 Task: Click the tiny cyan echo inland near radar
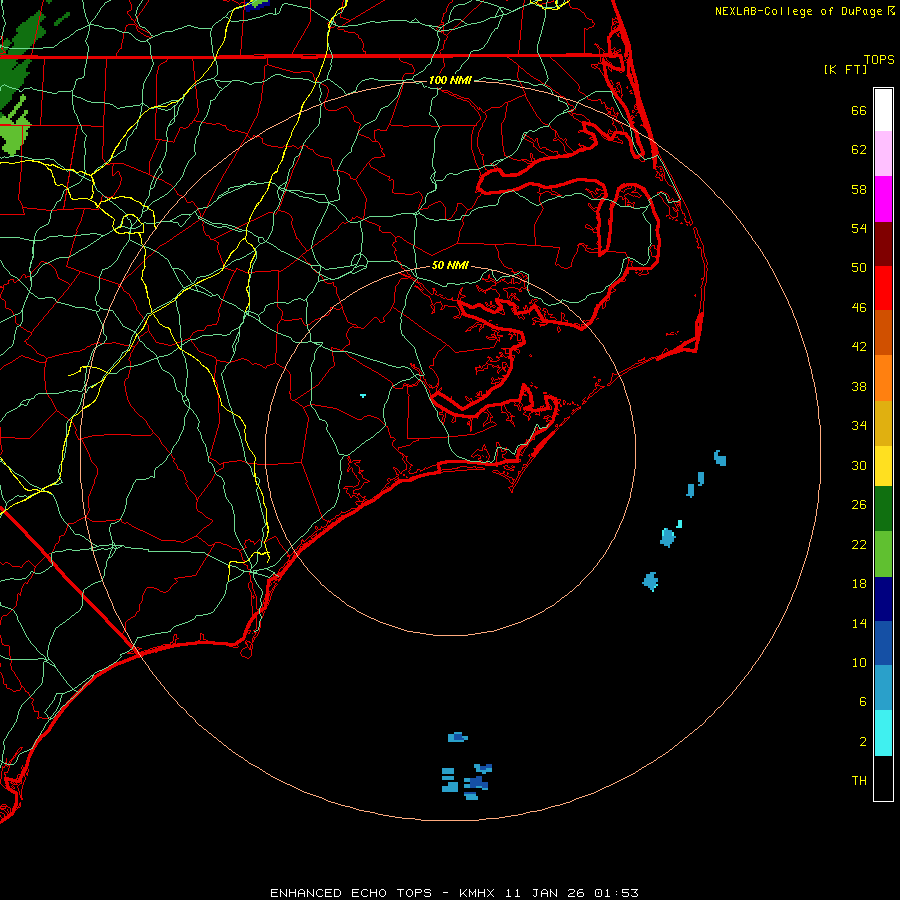tap(363, 395)
